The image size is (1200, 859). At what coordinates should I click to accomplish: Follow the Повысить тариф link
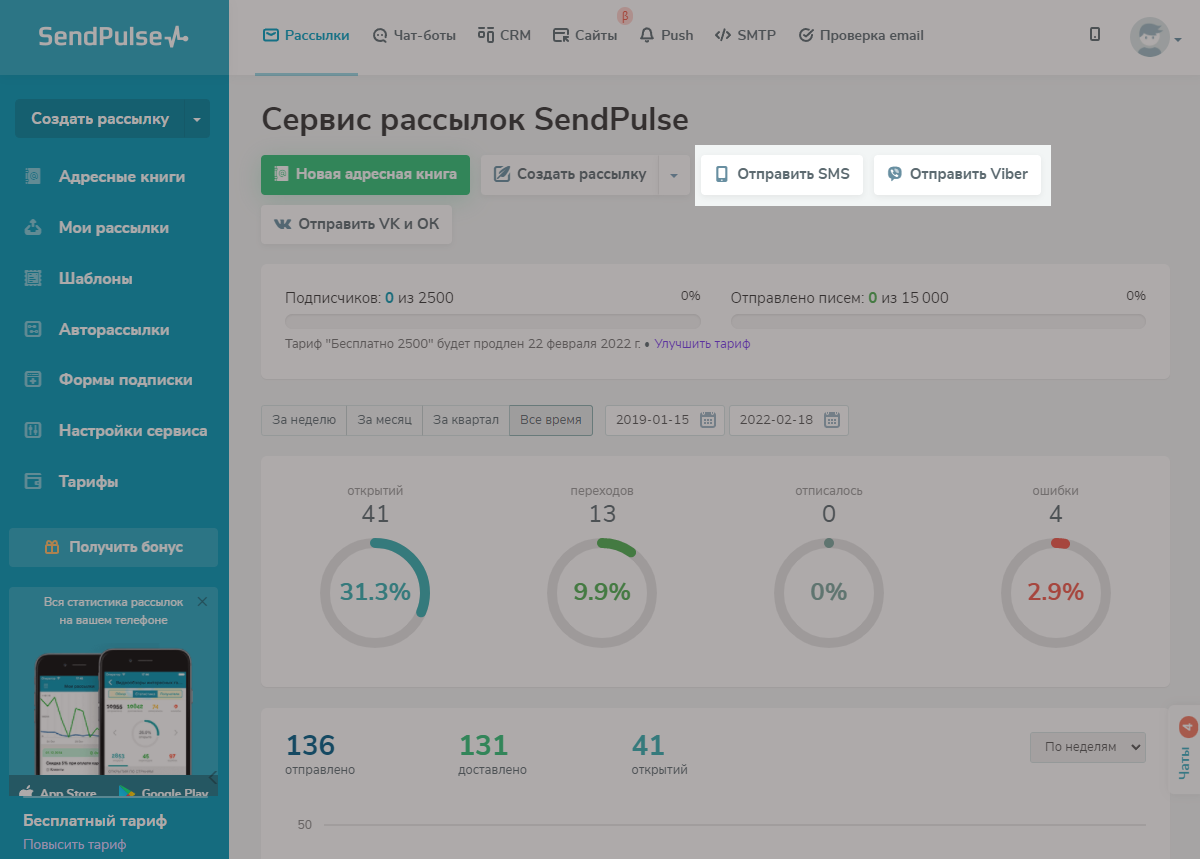[x=75, y=844]
